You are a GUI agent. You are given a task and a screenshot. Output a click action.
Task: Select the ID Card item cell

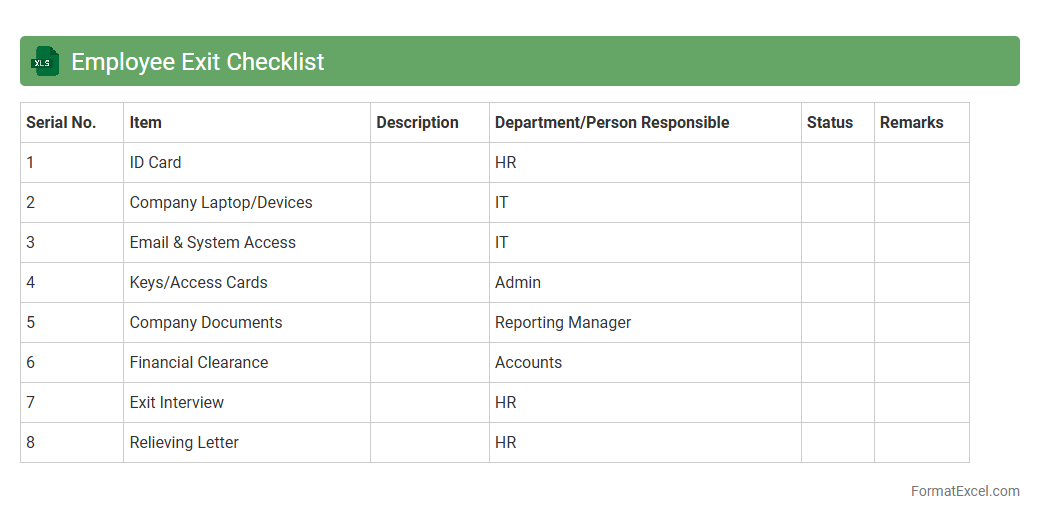pos(155,163)
